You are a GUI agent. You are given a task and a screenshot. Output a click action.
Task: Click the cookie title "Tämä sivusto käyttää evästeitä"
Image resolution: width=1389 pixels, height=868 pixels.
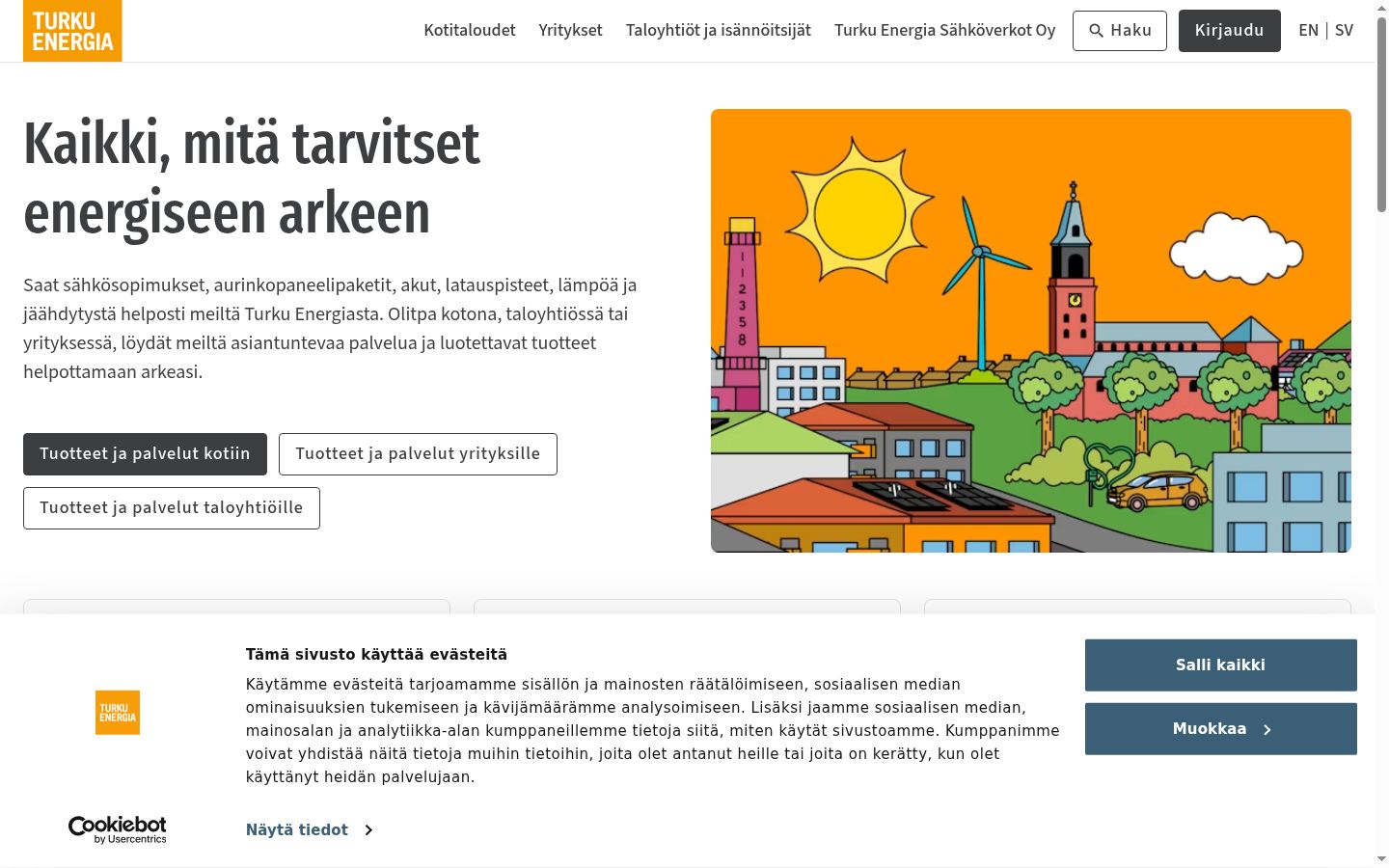pos(376,654)
